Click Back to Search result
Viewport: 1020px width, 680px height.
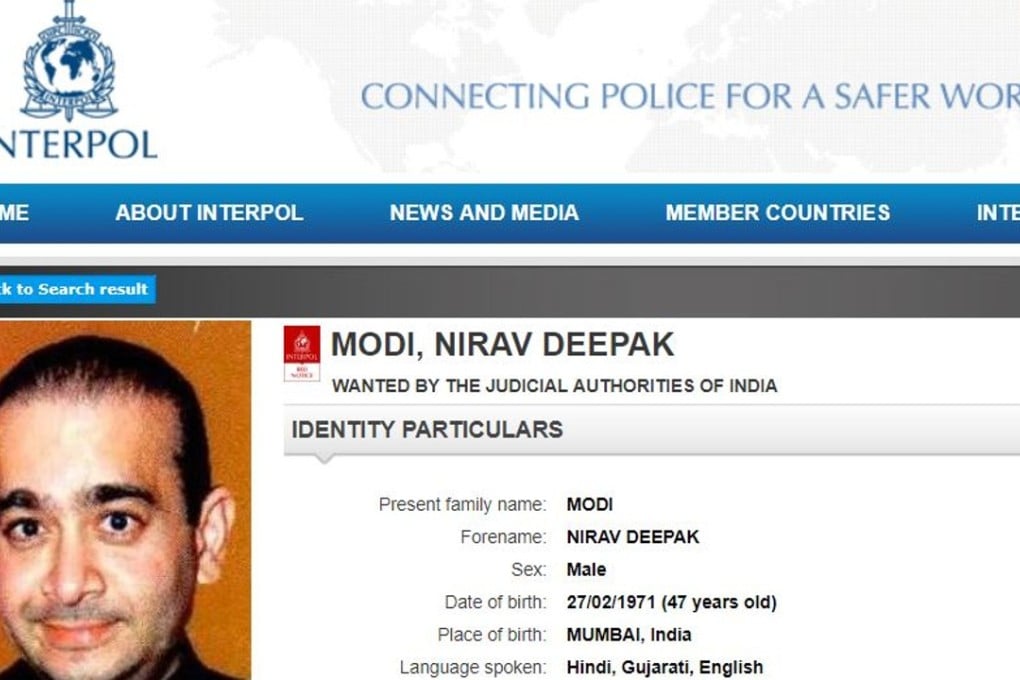[x=75, y=289]
